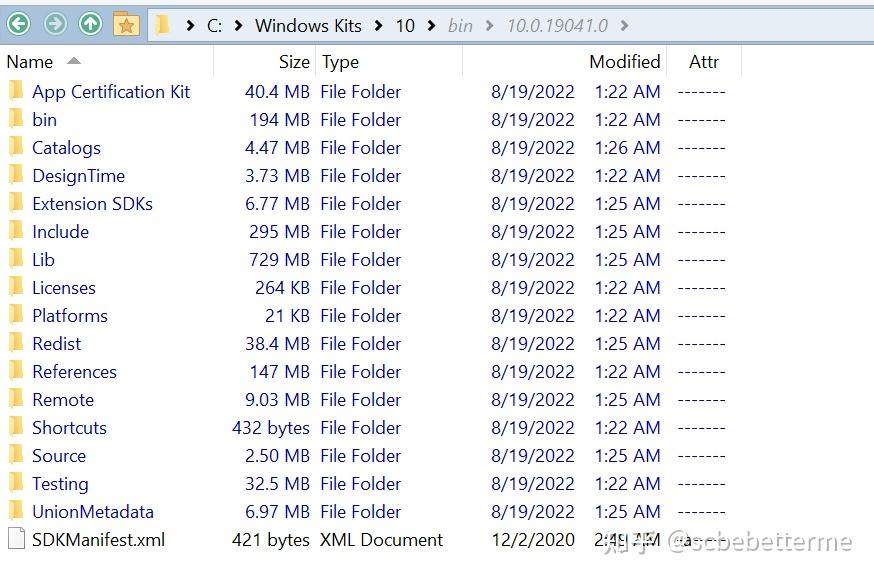Click folder icon next to Include
Image resolution: width=874 pixels, height=576 pixels.
(x=16, y=231)
